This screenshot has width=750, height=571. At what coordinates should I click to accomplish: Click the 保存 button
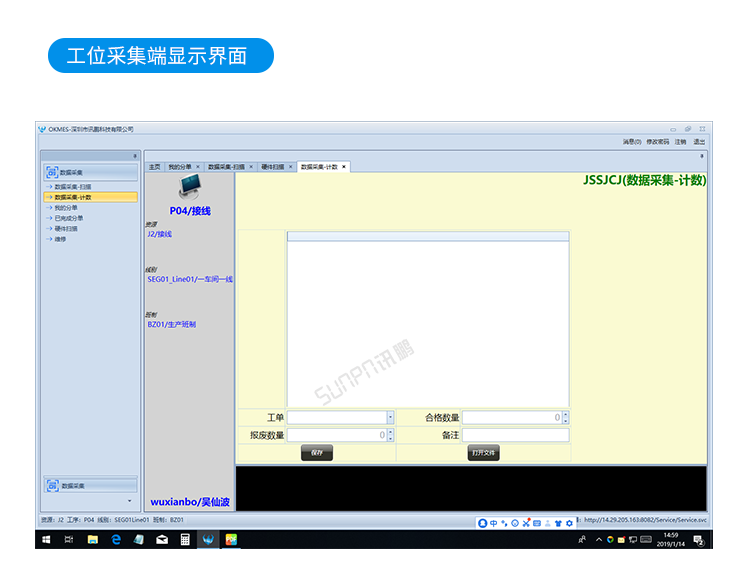pos(316,453)
